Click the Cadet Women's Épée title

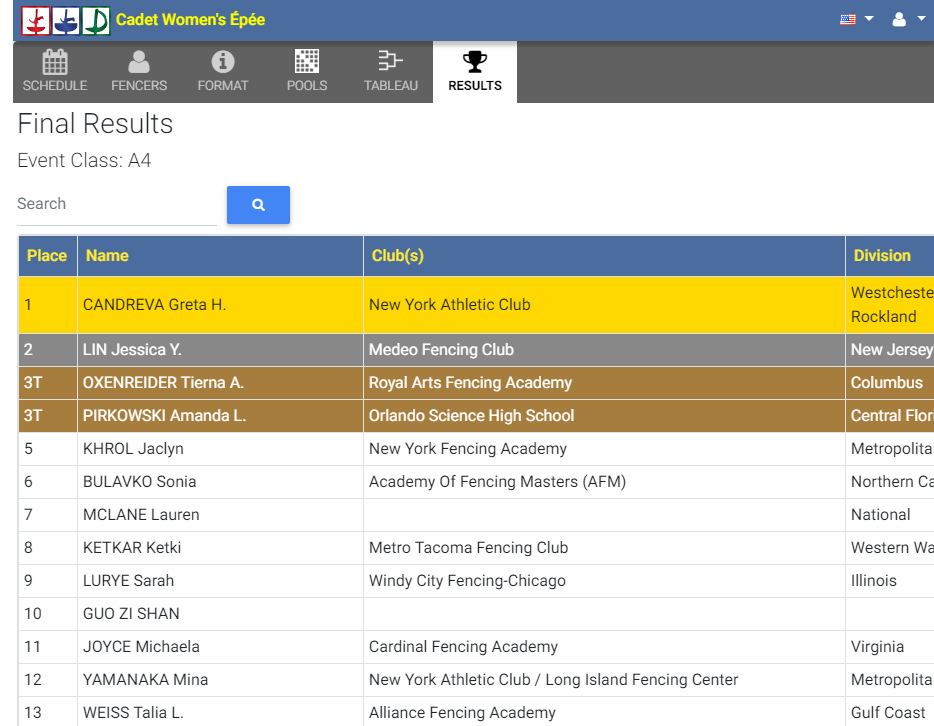190,20
